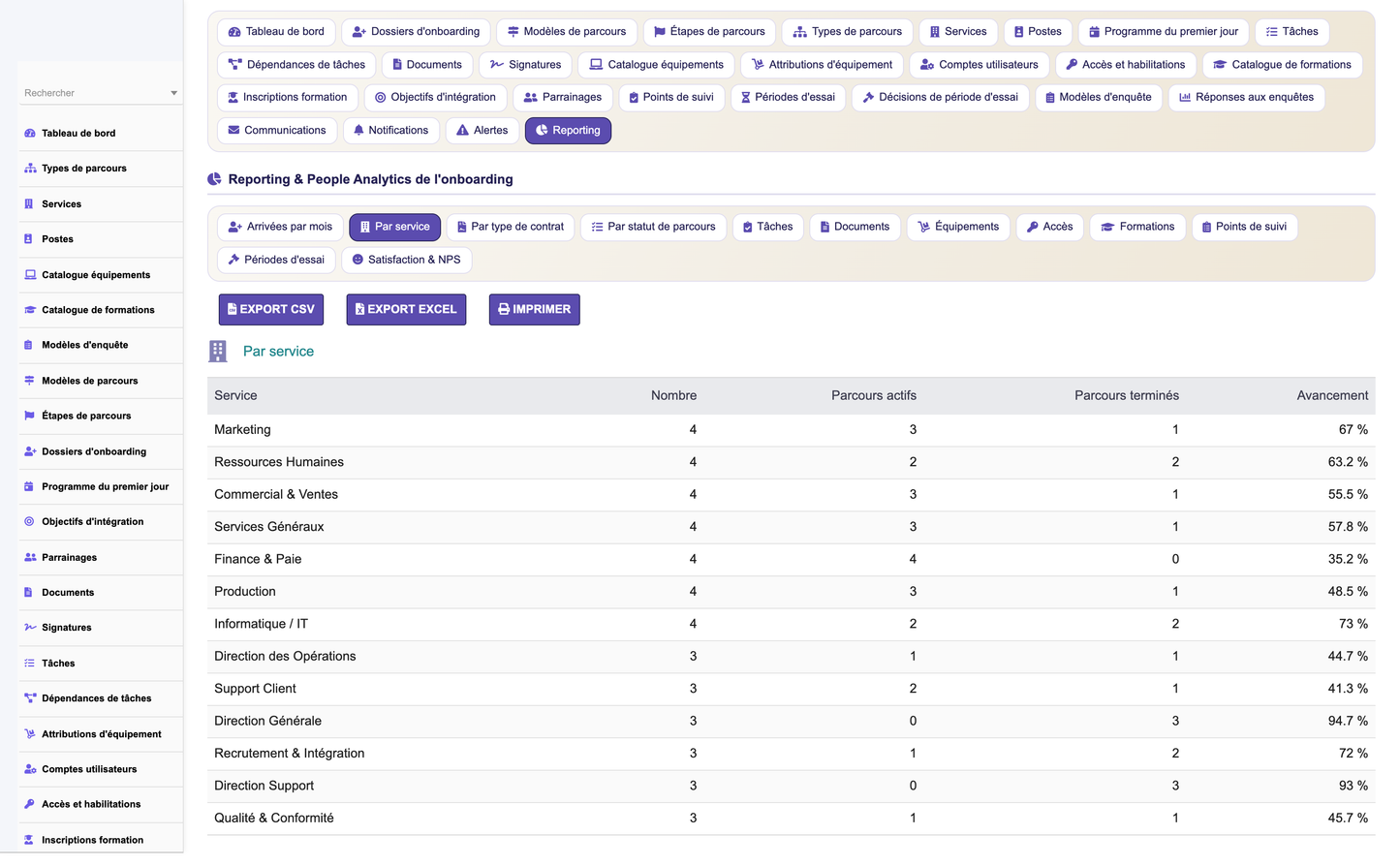The height and width of the screenshot is (866, 1400).
Task: Switch to Arrivées par mois report
Action: pyautogui.click(x=280, y=227)
